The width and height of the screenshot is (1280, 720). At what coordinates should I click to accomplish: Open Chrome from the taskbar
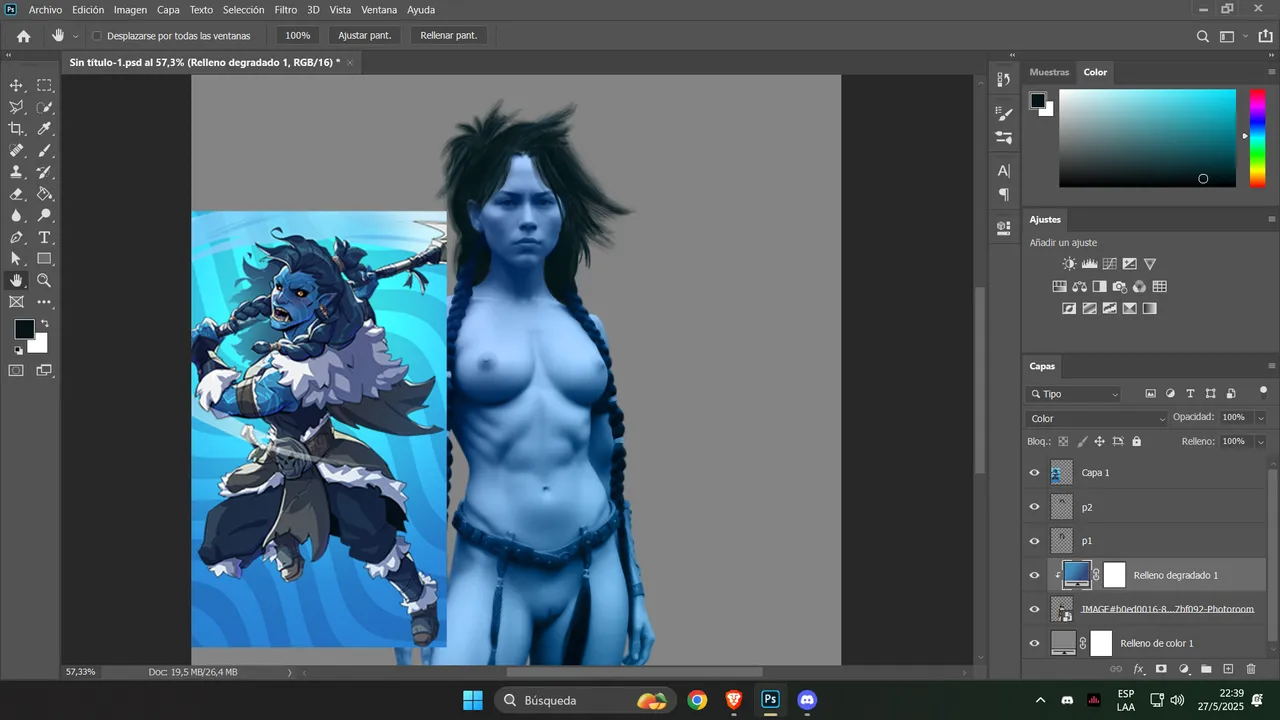tap(697, 700)
